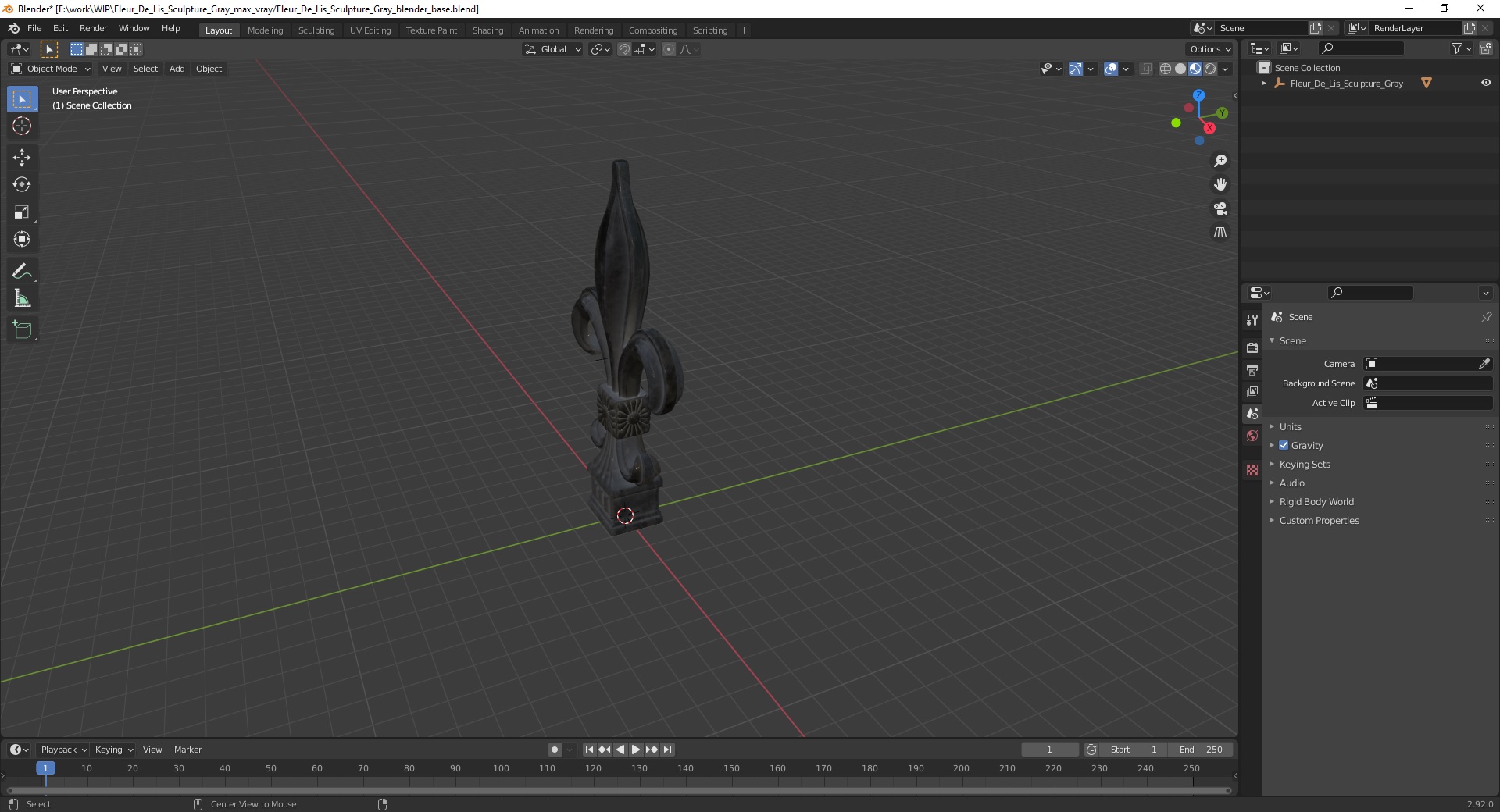Image resolution: width=1500 pixels, height=812 pixels.
Task: Toggle camera view icon in viewport
Action: point(1220,208)
